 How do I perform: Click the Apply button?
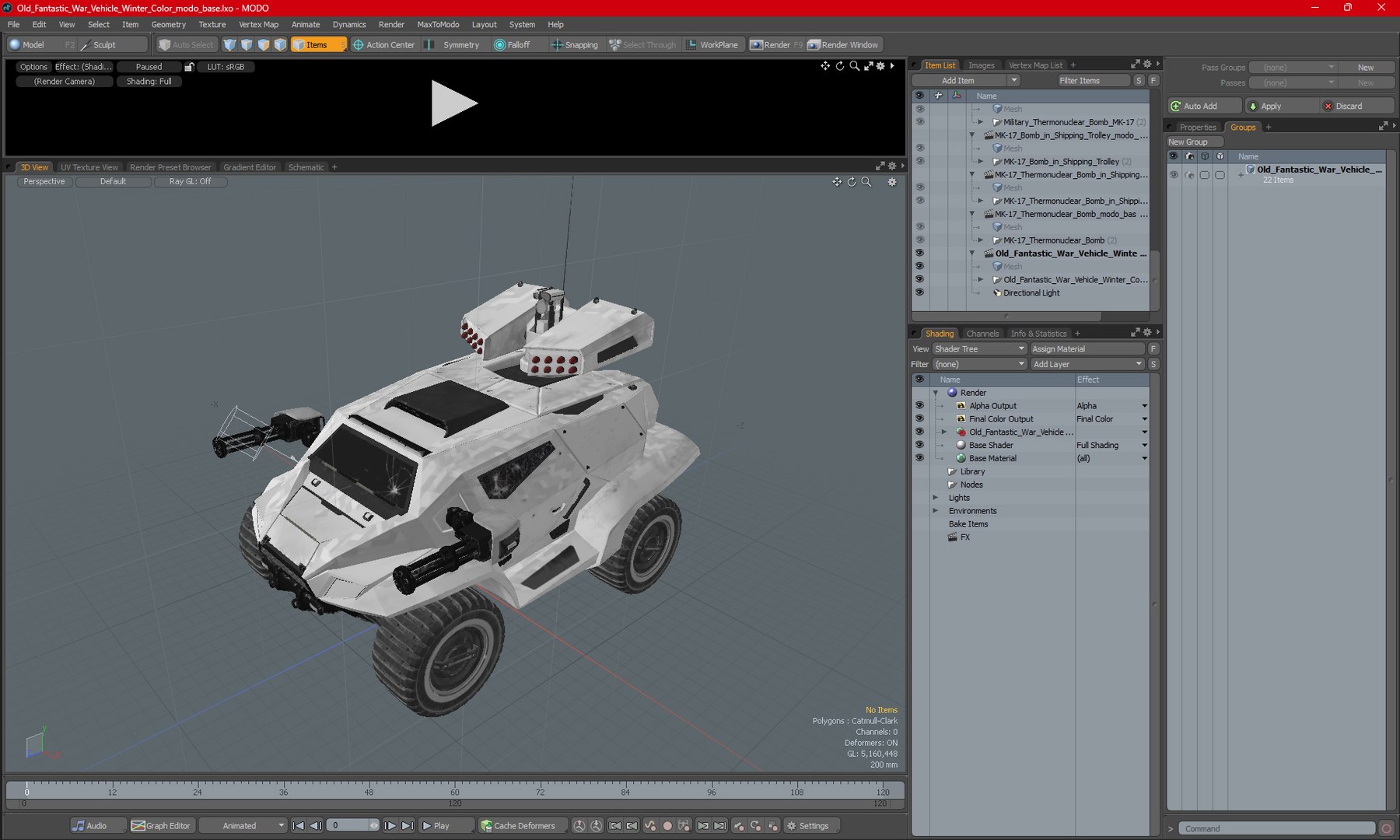pyautogui.click(x=1280, y=107)
